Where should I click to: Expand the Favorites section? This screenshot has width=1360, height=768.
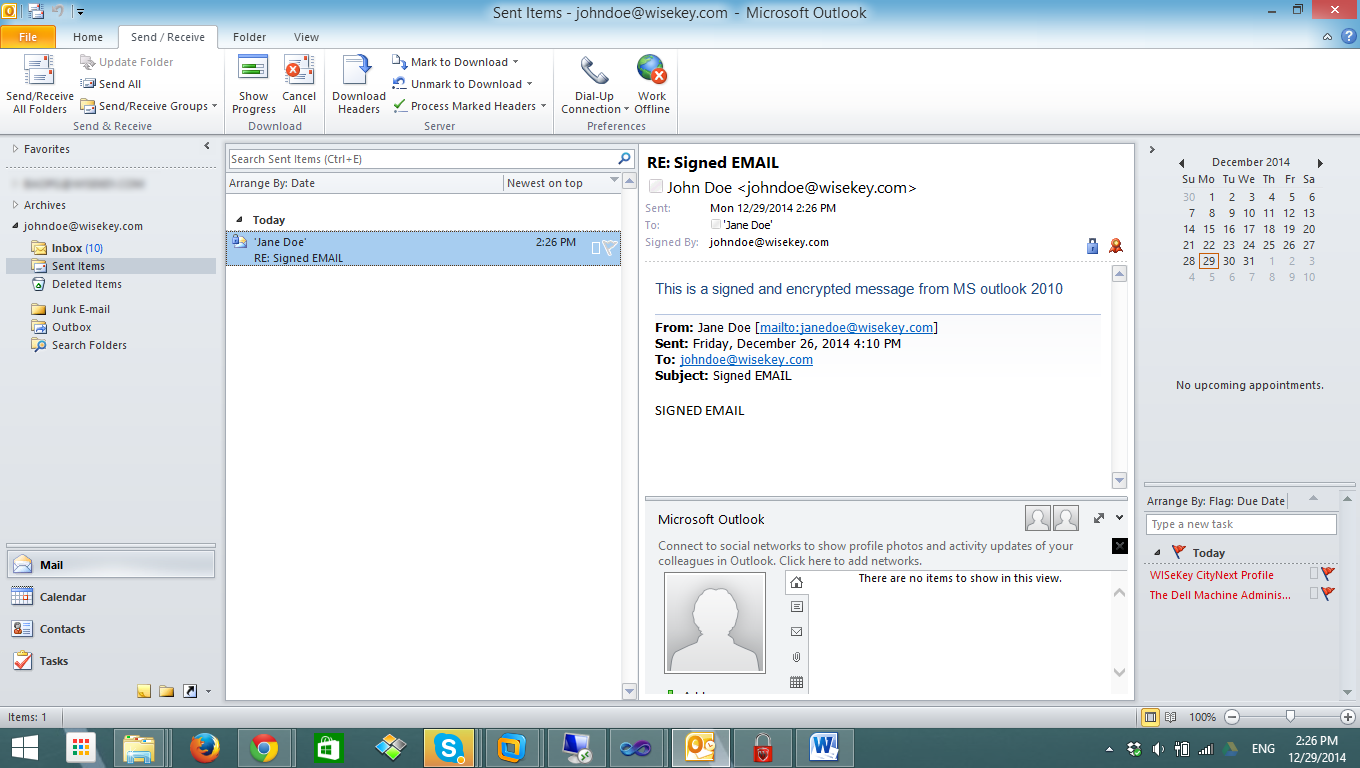(15, 149)
